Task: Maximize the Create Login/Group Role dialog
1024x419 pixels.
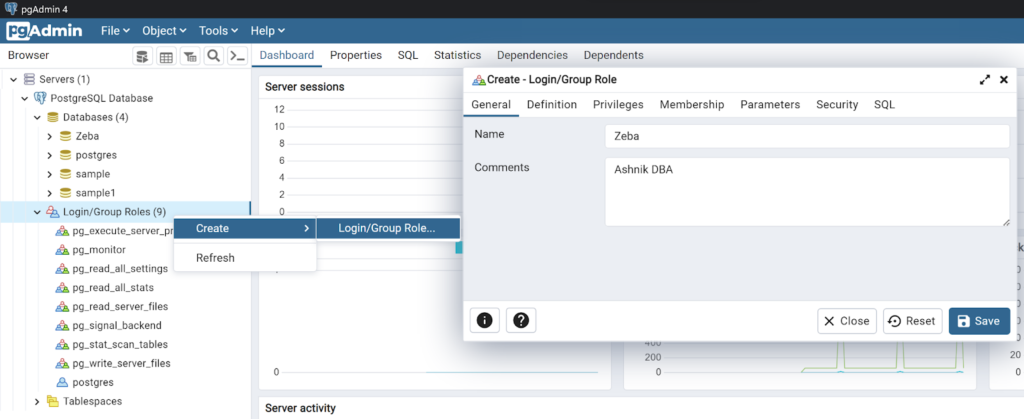Action: [985, 80]
